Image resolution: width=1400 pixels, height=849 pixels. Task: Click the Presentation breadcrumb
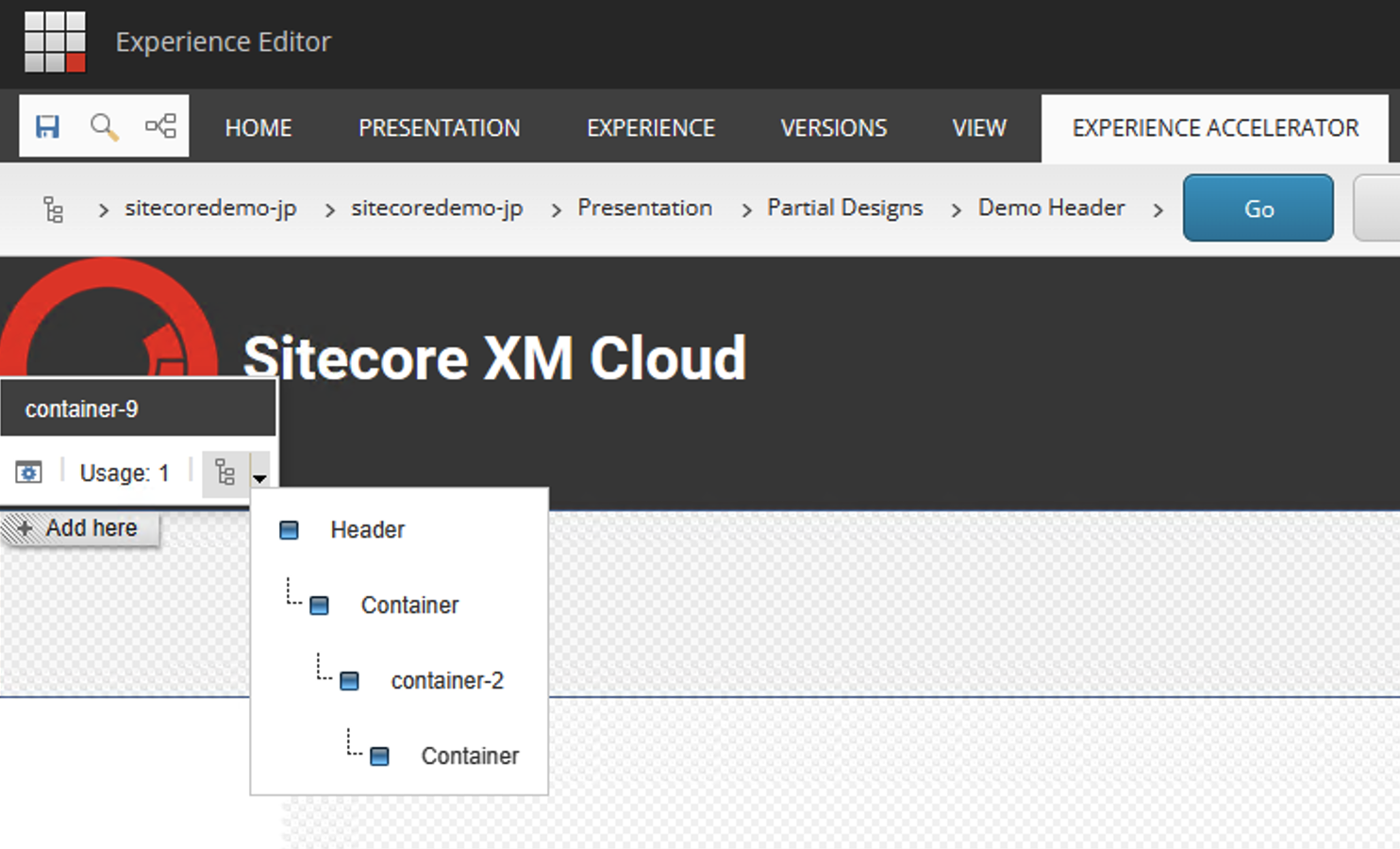pos(645,208)
